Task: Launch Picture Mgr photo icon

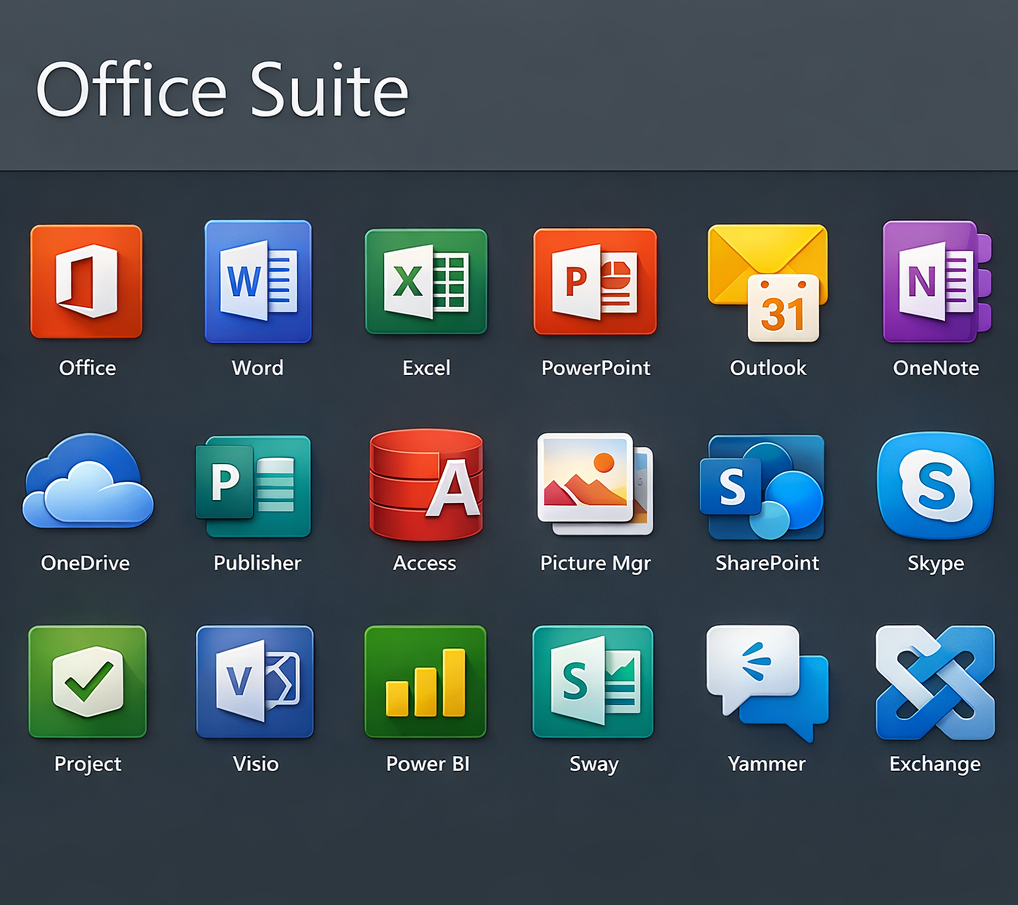Action: point(595,484)
